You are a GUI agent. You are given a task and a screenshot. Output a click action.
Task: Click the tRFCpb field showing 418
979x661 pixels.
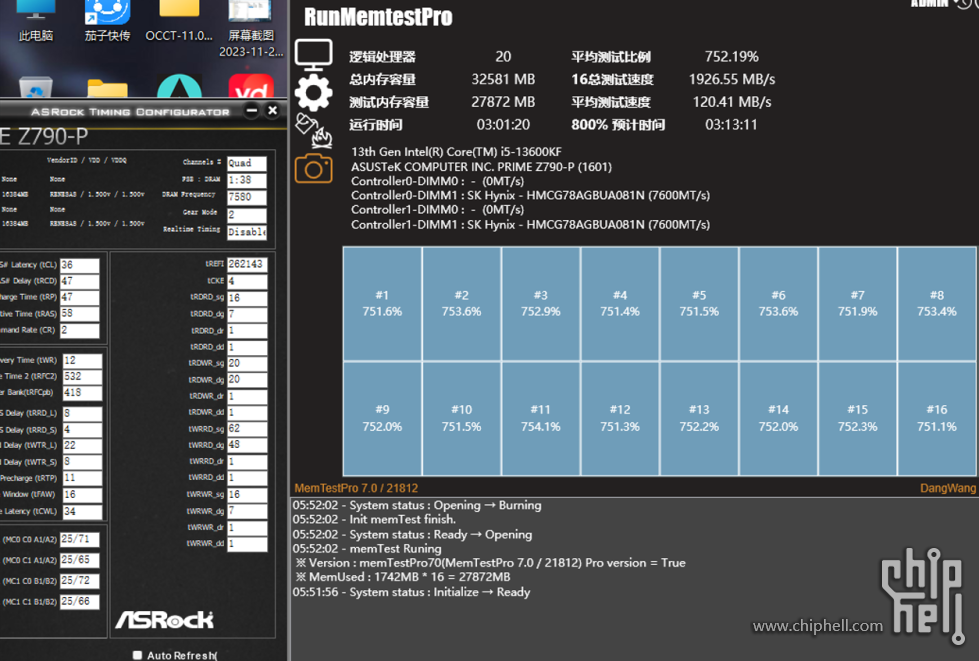click(x=82, y=393)
